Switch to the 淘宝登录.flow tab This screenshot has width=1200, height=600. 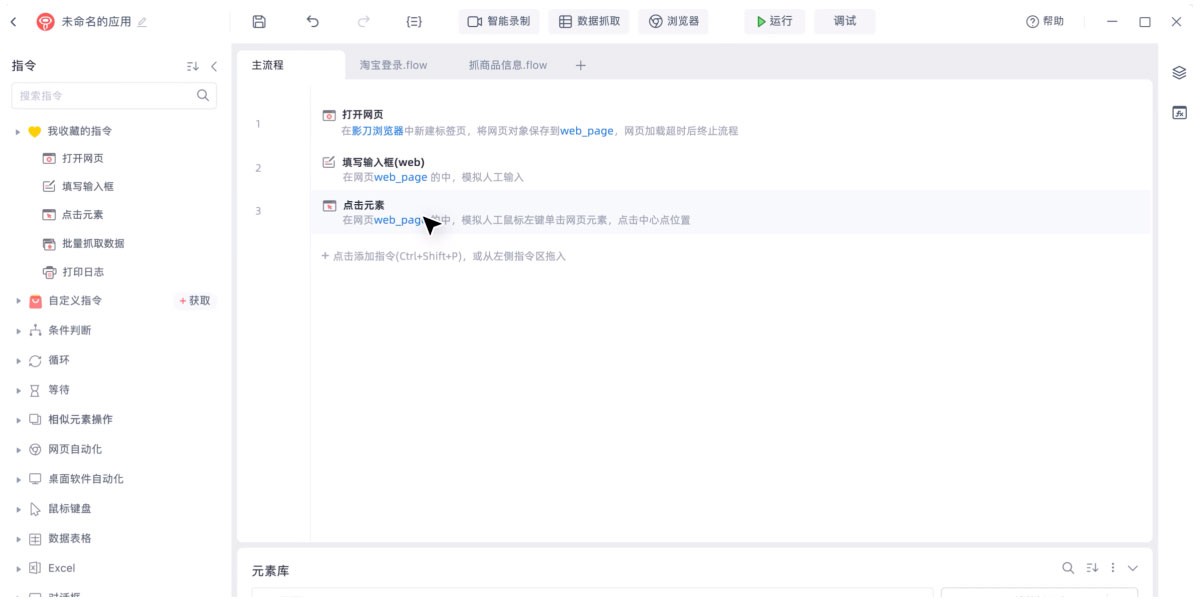tap(395, 64)
